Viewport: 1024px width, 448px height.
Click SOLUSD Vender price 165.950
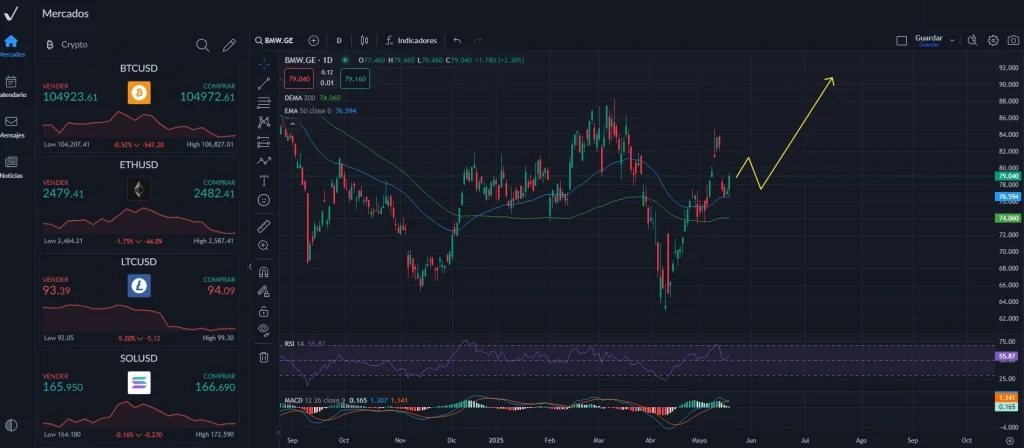tap(63, 387)
